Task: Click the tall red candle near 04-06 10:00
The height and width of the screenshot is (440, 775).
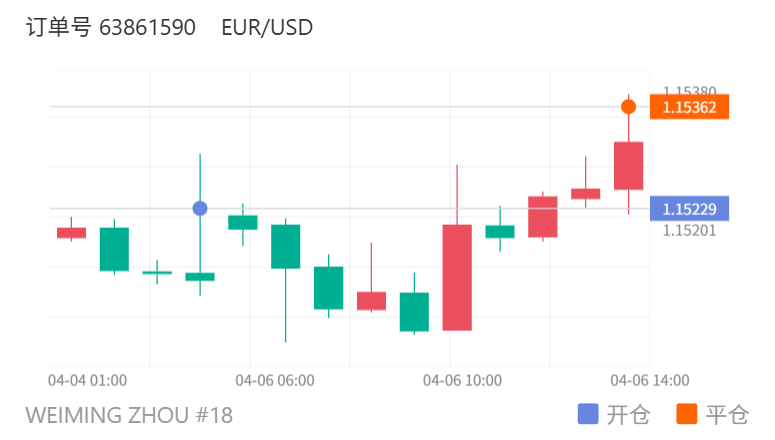Action: coord(457,277)
